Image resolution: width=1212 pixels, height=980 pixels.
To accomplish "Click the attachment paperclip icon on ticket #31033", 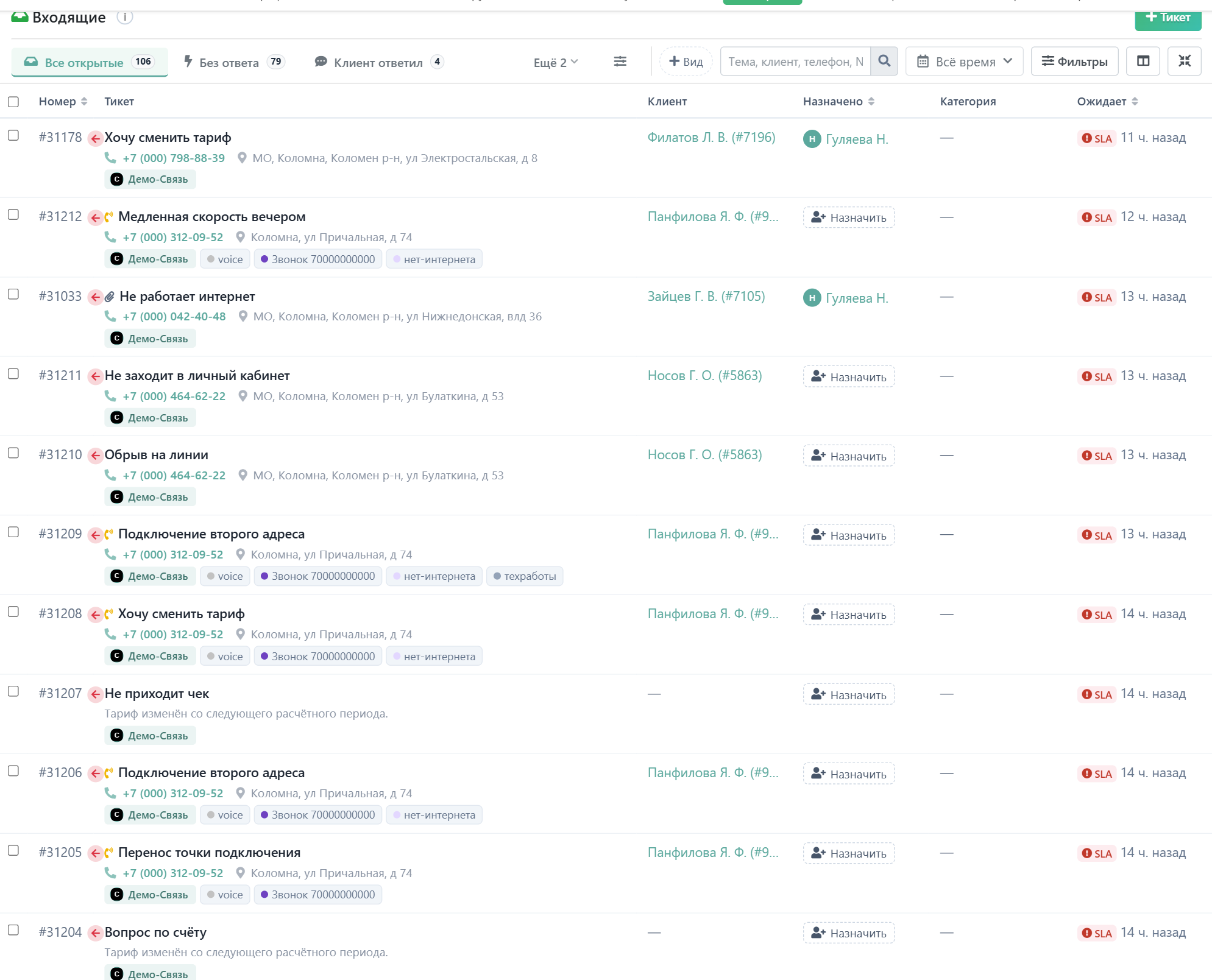I will tap(110, 297).
